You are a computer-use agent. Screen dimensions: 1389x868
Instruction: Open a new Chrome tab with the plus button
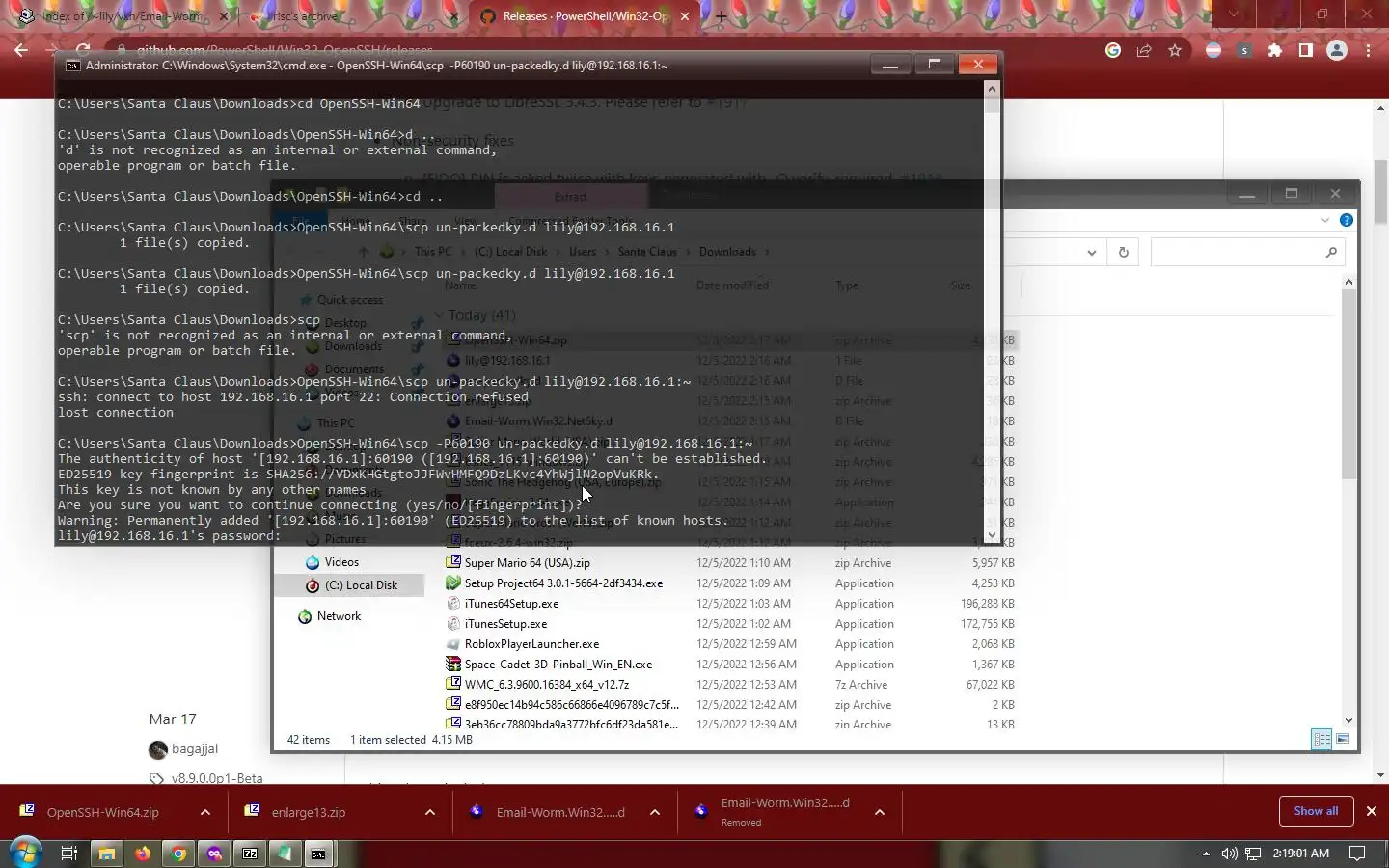click(721, 16)
